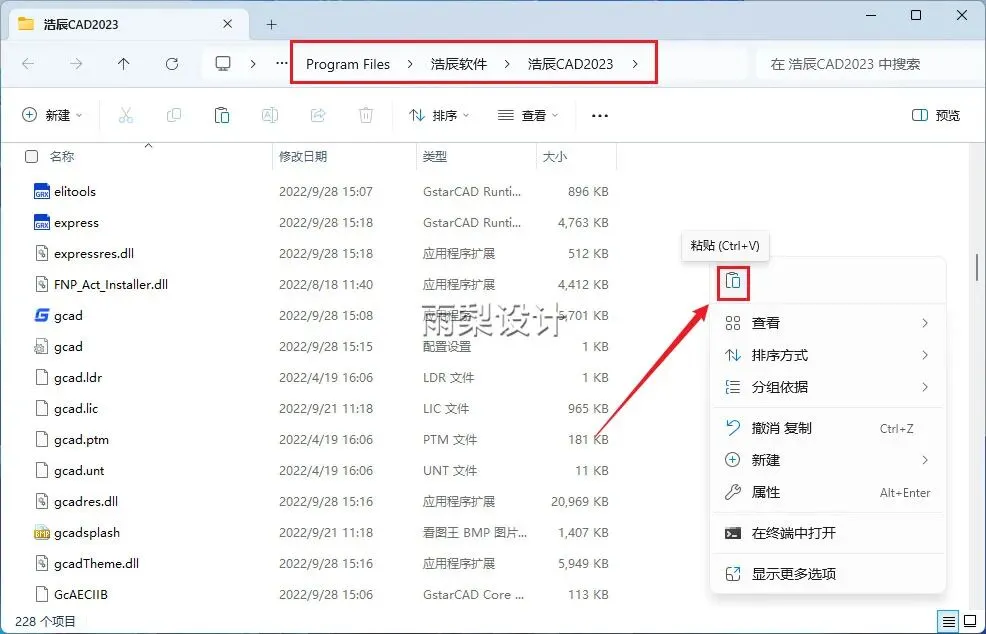Select file FNP_Act_Installer.dll

(111, 284)
